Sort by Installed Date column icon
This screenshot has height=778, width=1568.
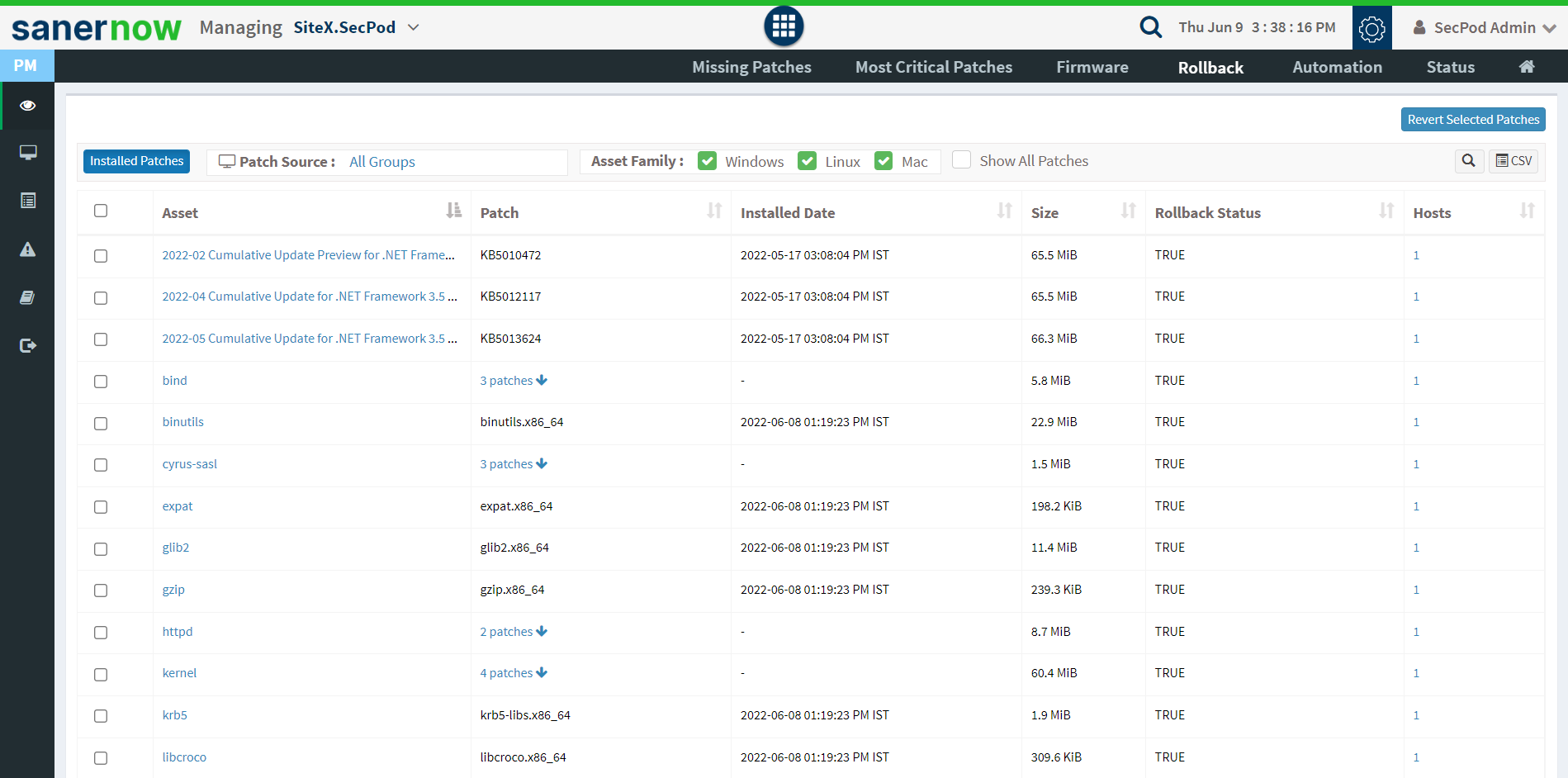pyautogui.click(x=1004, y=211)
